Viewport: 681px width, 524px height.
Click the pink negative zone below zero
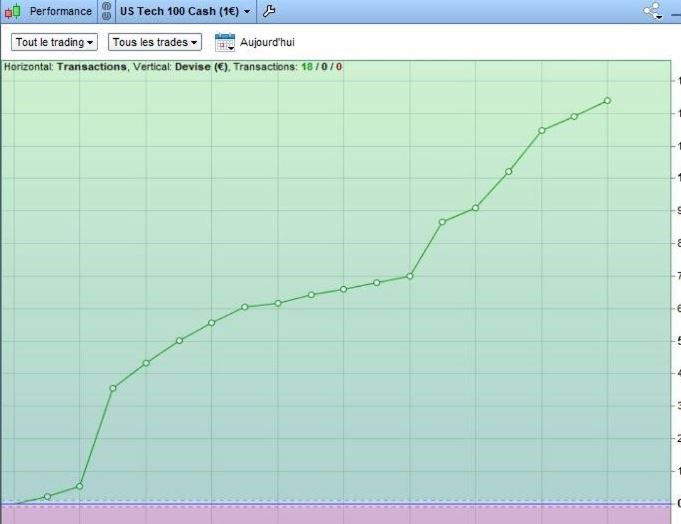[x=300, y=515]
